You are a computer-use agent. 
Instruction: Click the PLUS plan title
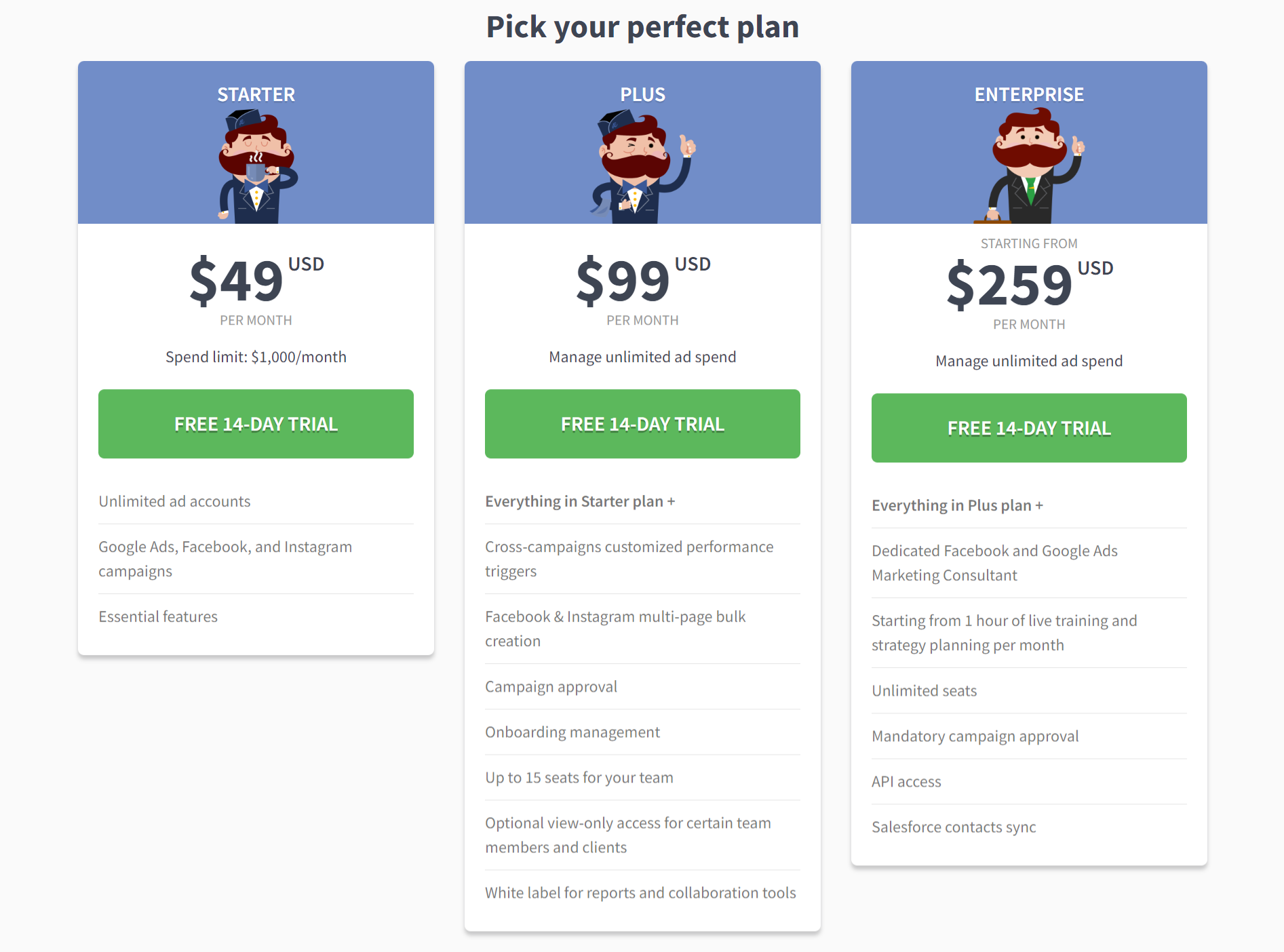tap(642, 94)
